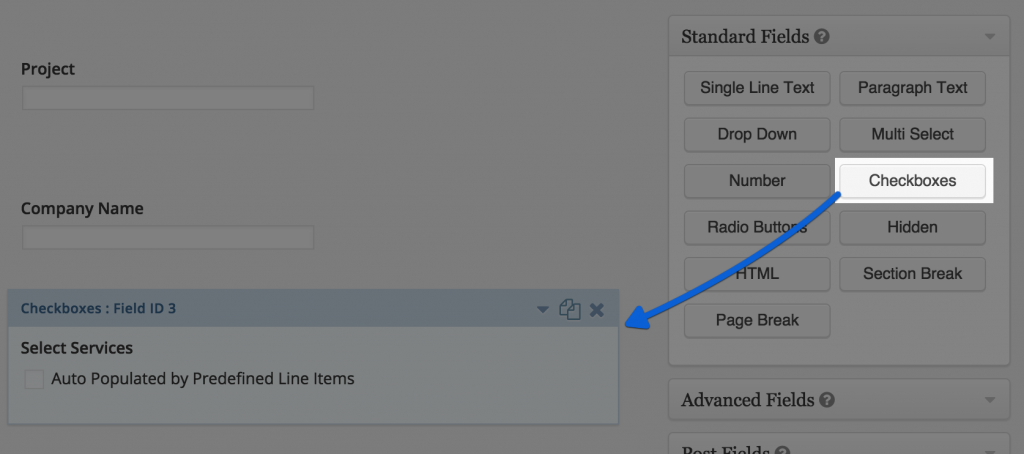Image resolution: width=1024 pixels, height=454 pixels.
Task: Click into the Project text input
Action: click(168, 98)
